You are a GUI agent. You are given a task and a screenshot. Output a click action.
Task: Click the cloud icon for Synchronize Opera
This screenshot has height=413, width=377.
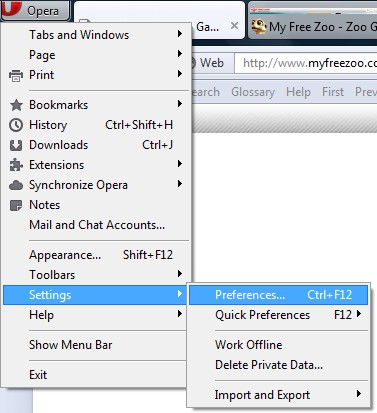click(x=16, y=185)
